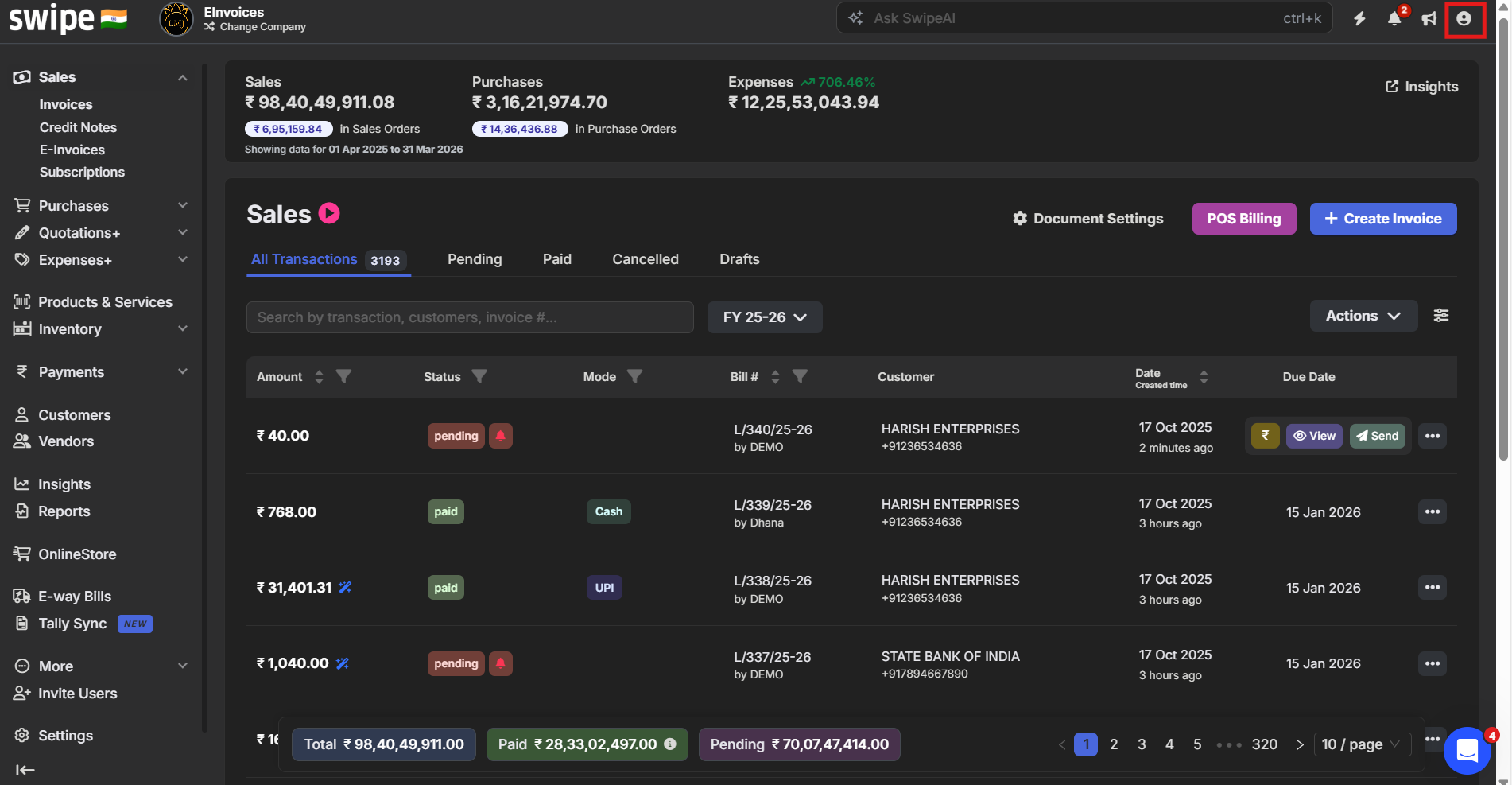This screenshot has height=785, width=1512.
Task: Open the megaphone announcements icon
Action: (1429, 18)
